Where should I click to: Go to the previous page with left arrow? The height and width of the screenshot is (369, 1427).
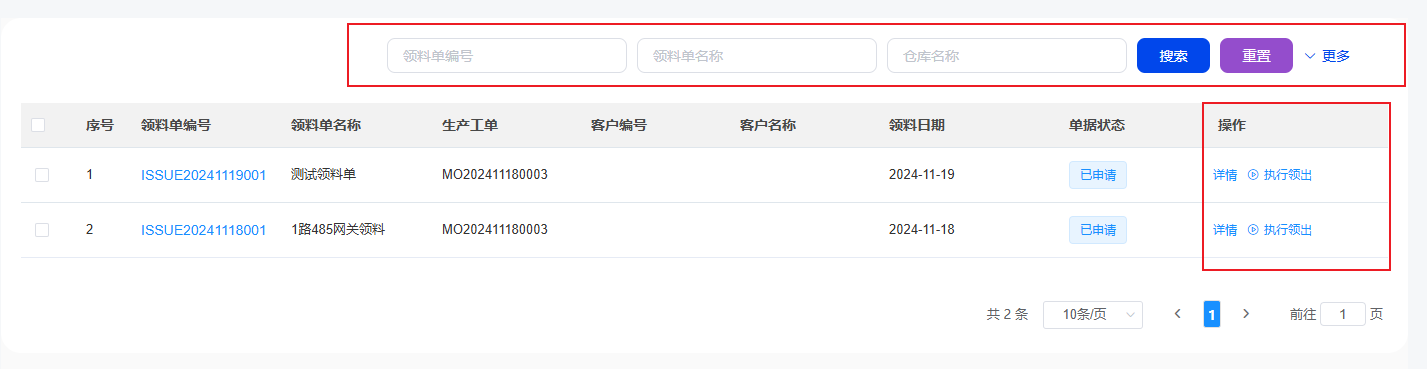click(1178, 314)
